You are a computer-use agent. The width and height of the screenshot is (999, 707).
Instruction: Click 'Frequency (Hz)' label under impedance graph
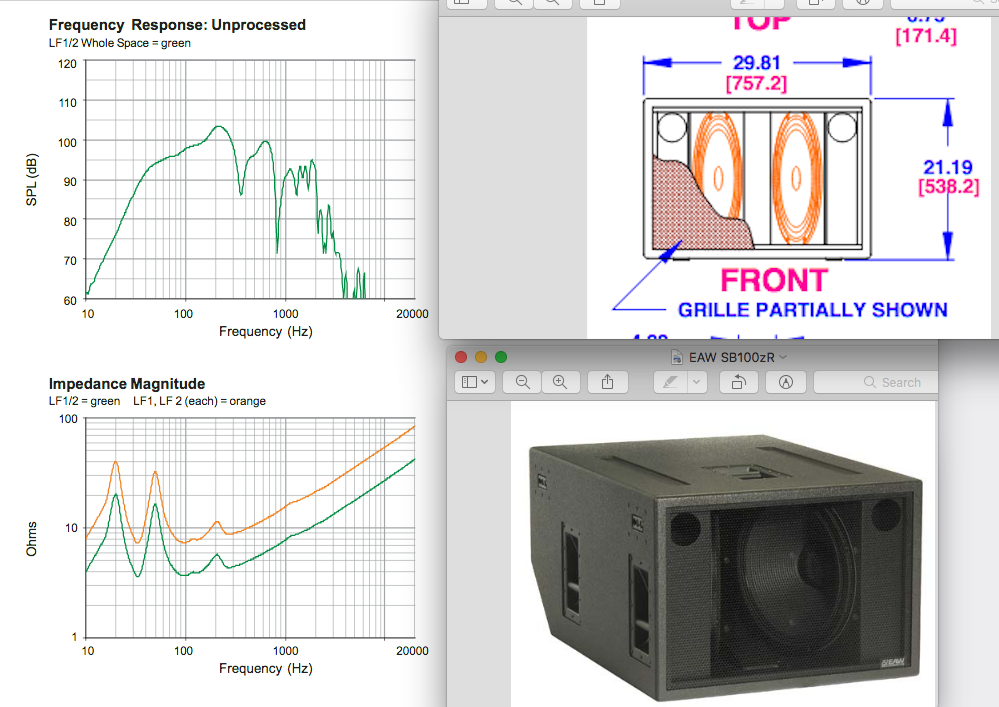[x=266, y=668]
